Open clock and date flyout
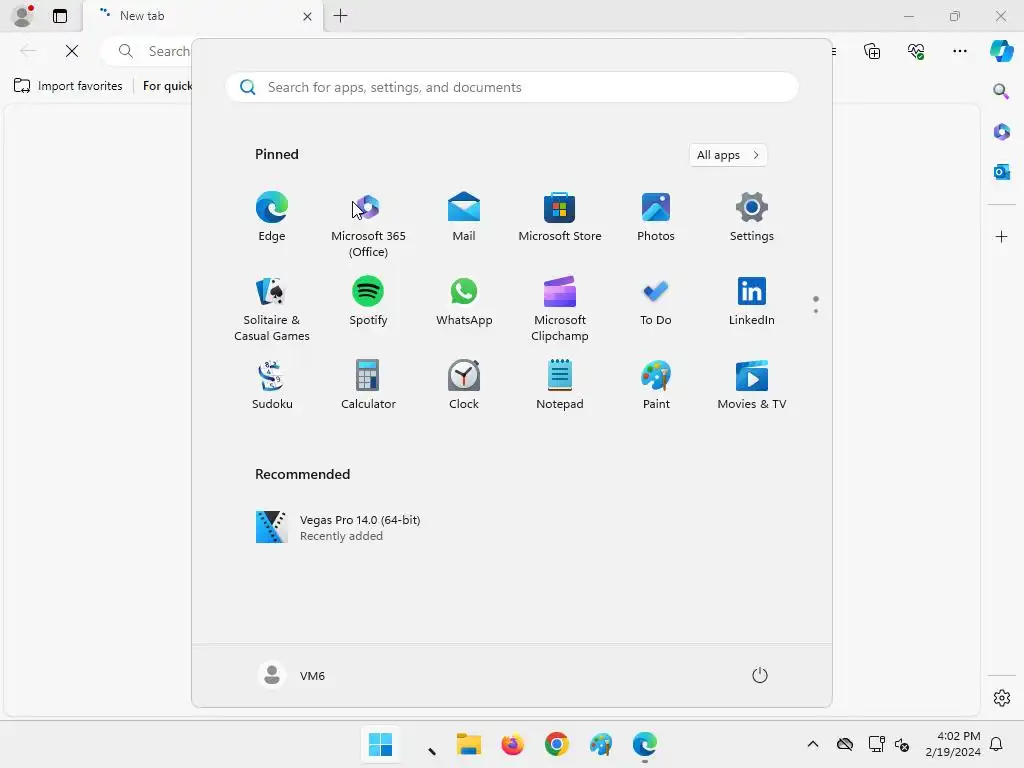 coord(953,744)
